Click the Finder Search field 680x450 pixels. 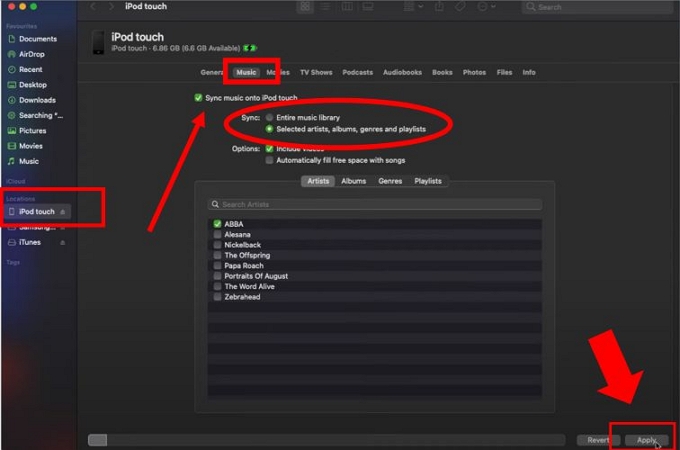(597, 7)
